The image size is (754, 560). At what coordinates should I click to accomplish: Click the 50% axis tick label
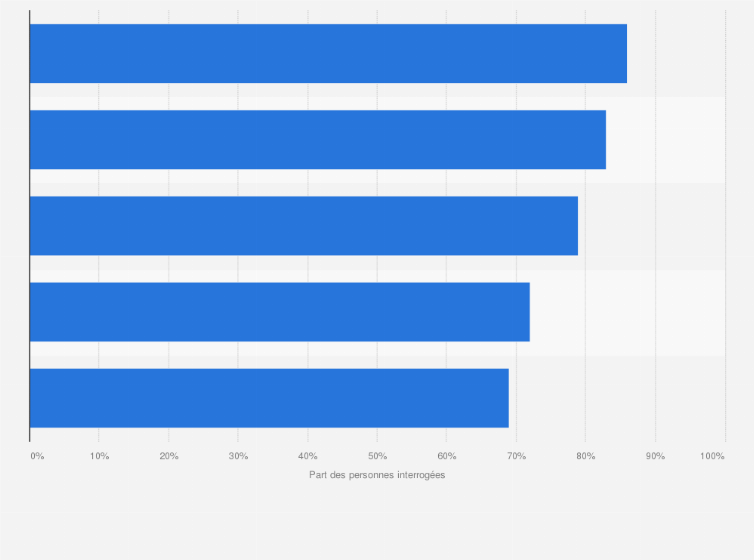pyautogui.click(x=377, y=456)
